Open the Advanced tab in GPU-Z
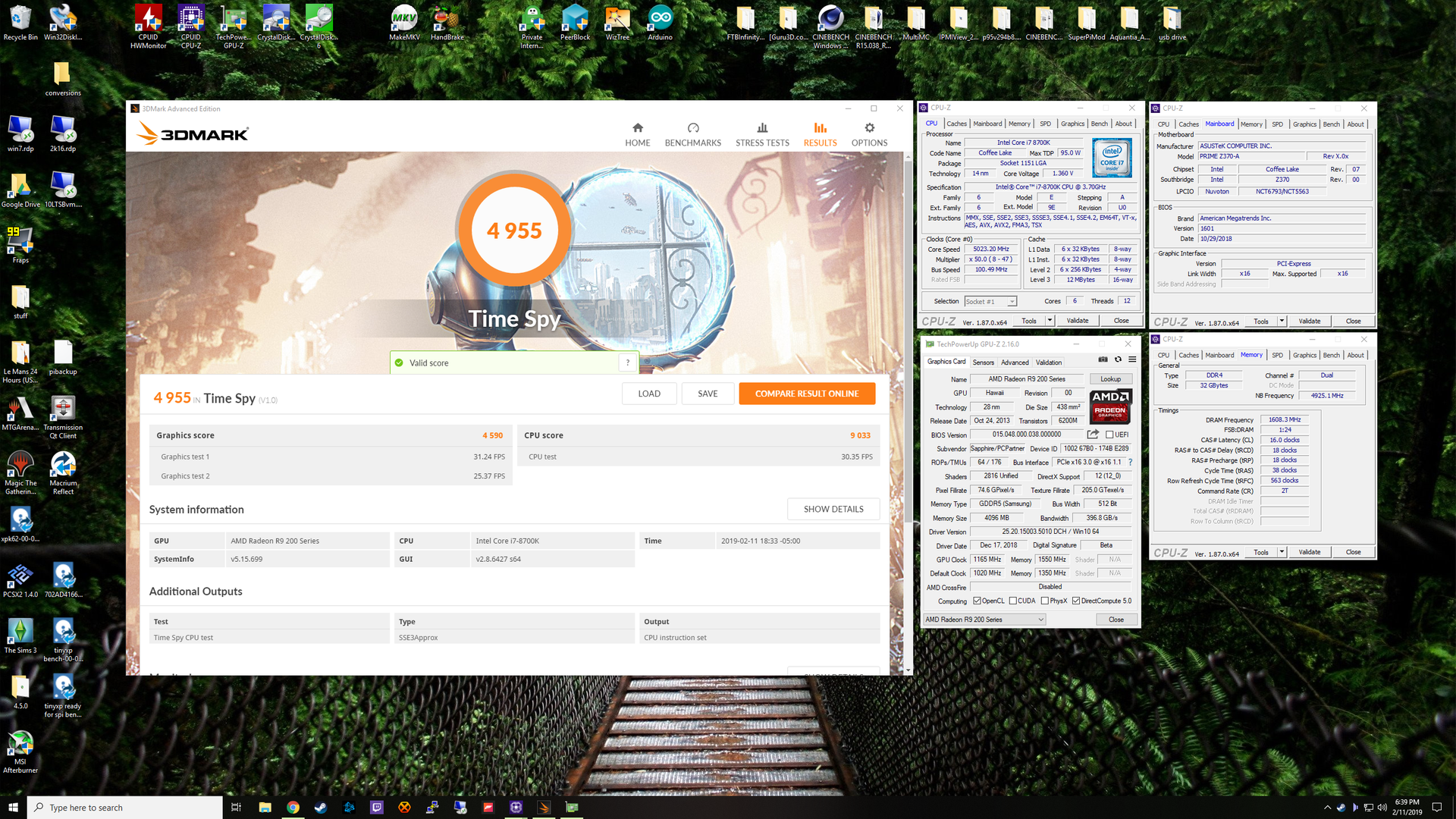 (1015, 362)
